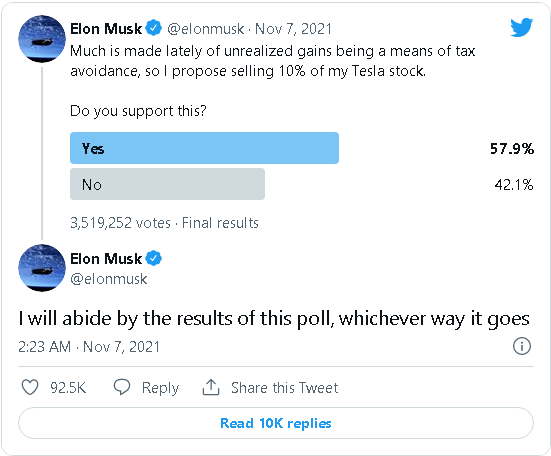The width and height of the screenshot is (551, 456).
Task: Like the tweet with heart icon
Action: tap(30, 387)
